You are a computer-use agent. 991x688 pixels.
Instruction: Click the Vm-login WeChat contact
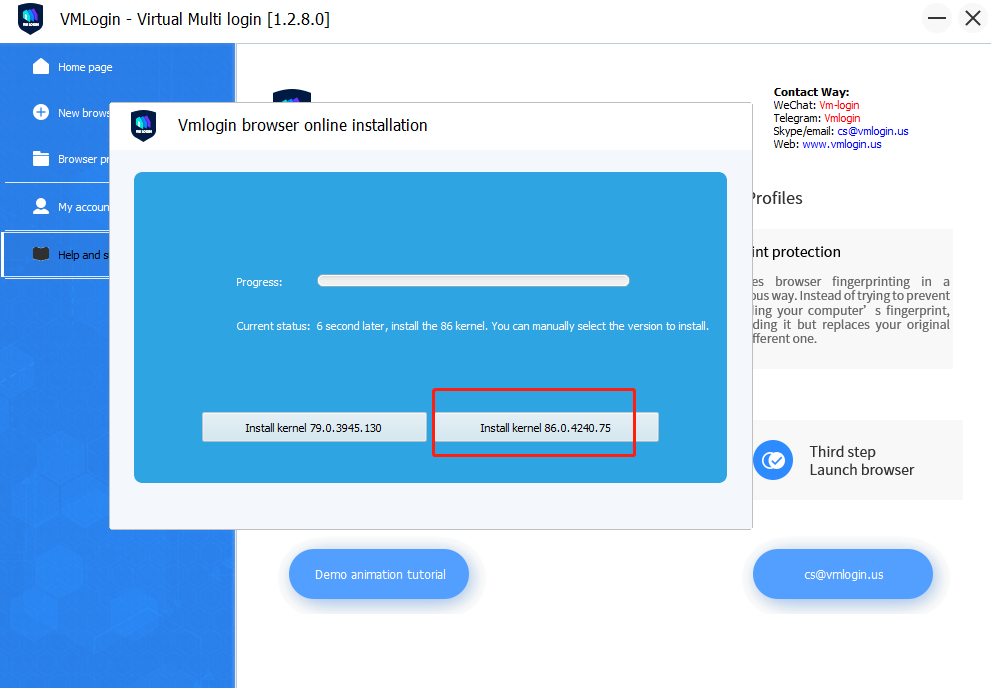click(839, 105)
